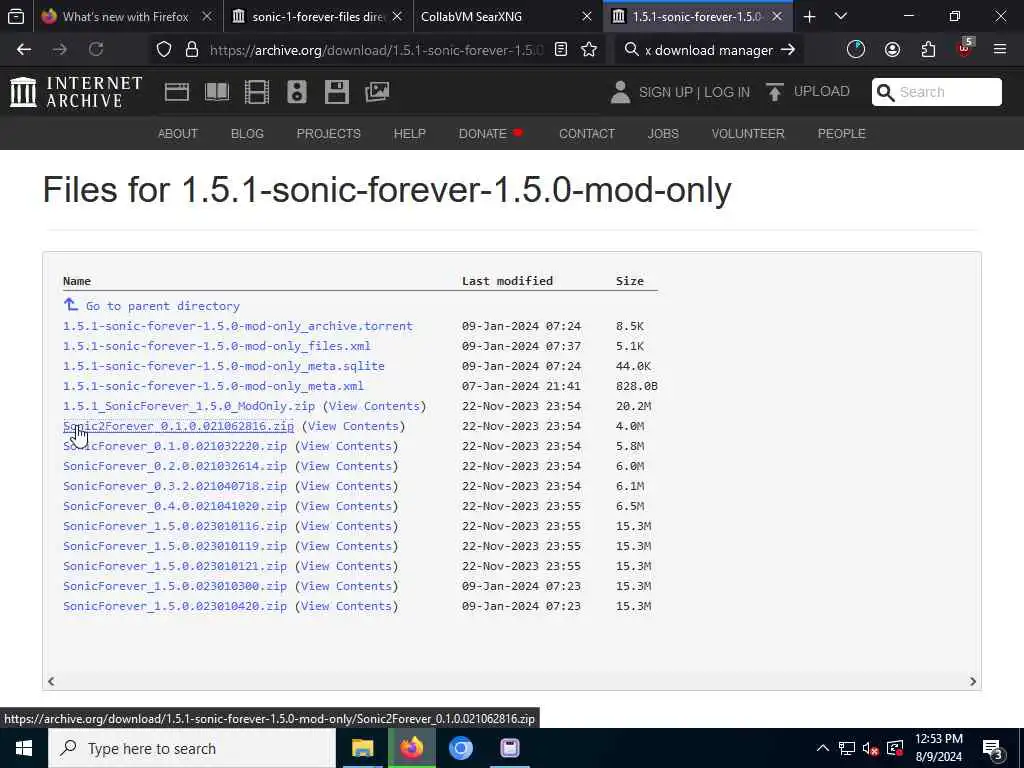Reload the current page
This screenshot has width=1024, height=768.
96,50
